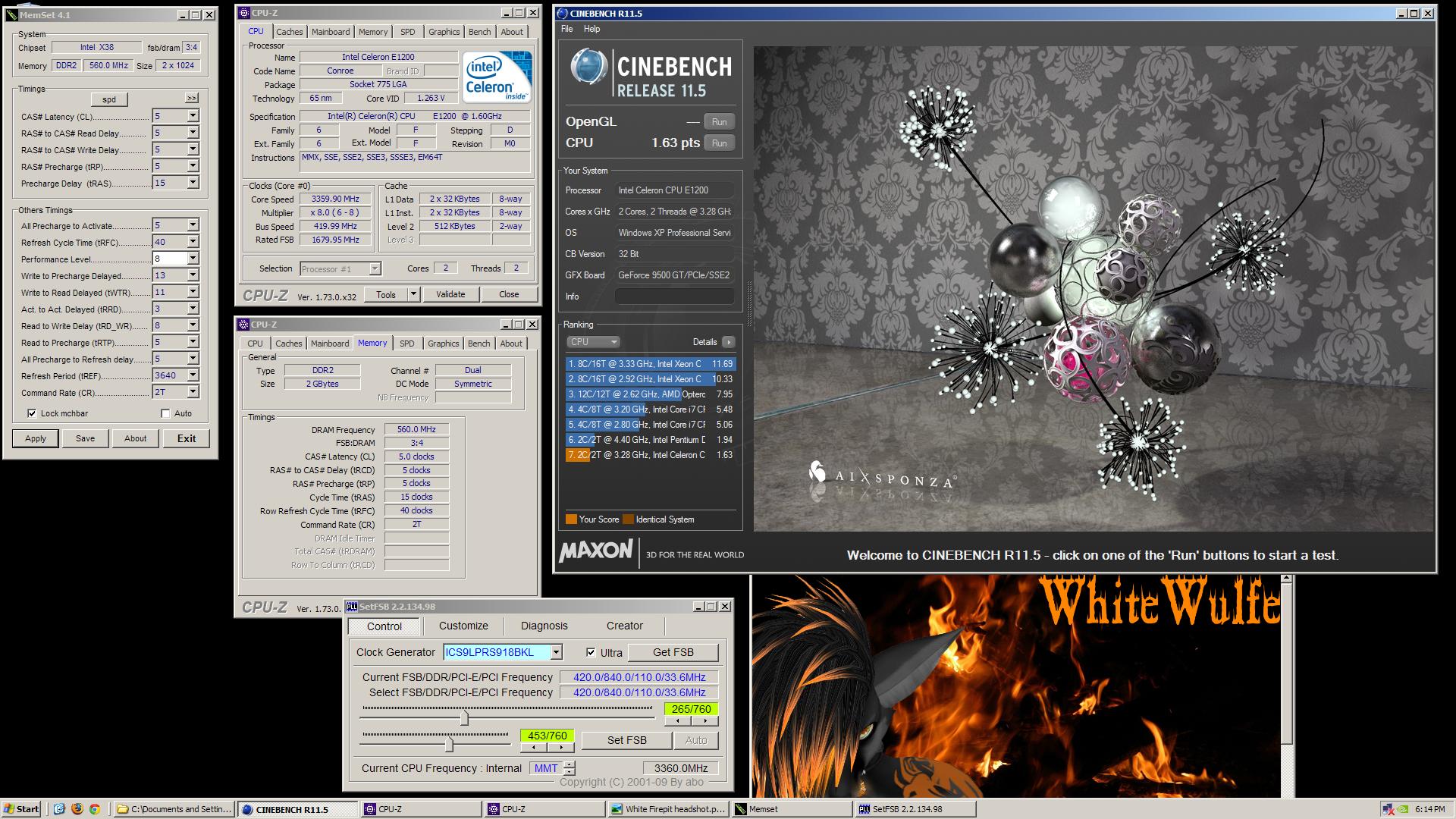
Task: Open the Command Rate (CR) dropdown
Action: (193, 392)
